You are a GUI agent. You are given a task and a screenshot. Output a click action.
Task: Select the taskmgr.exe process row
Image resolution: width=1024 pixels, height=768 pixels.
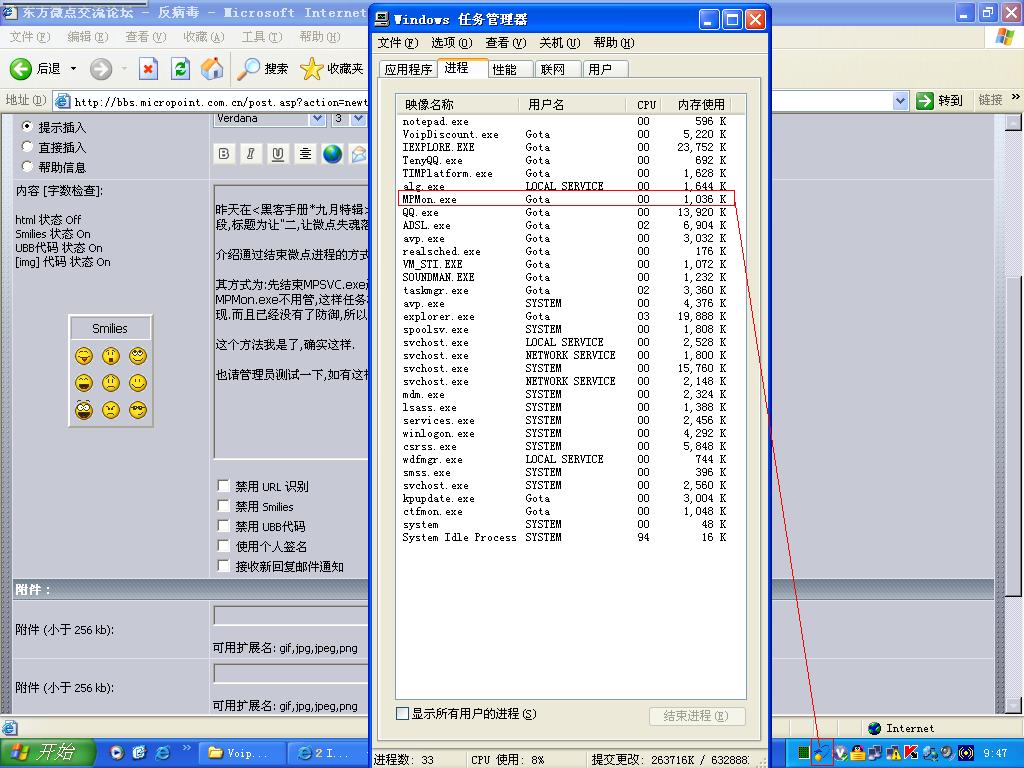566,290
